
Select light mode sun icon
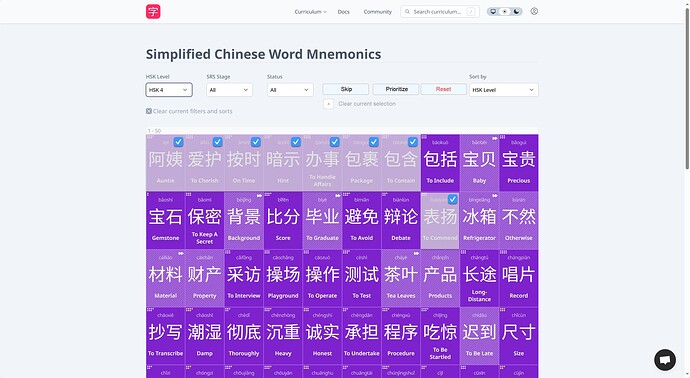[505, 11]
